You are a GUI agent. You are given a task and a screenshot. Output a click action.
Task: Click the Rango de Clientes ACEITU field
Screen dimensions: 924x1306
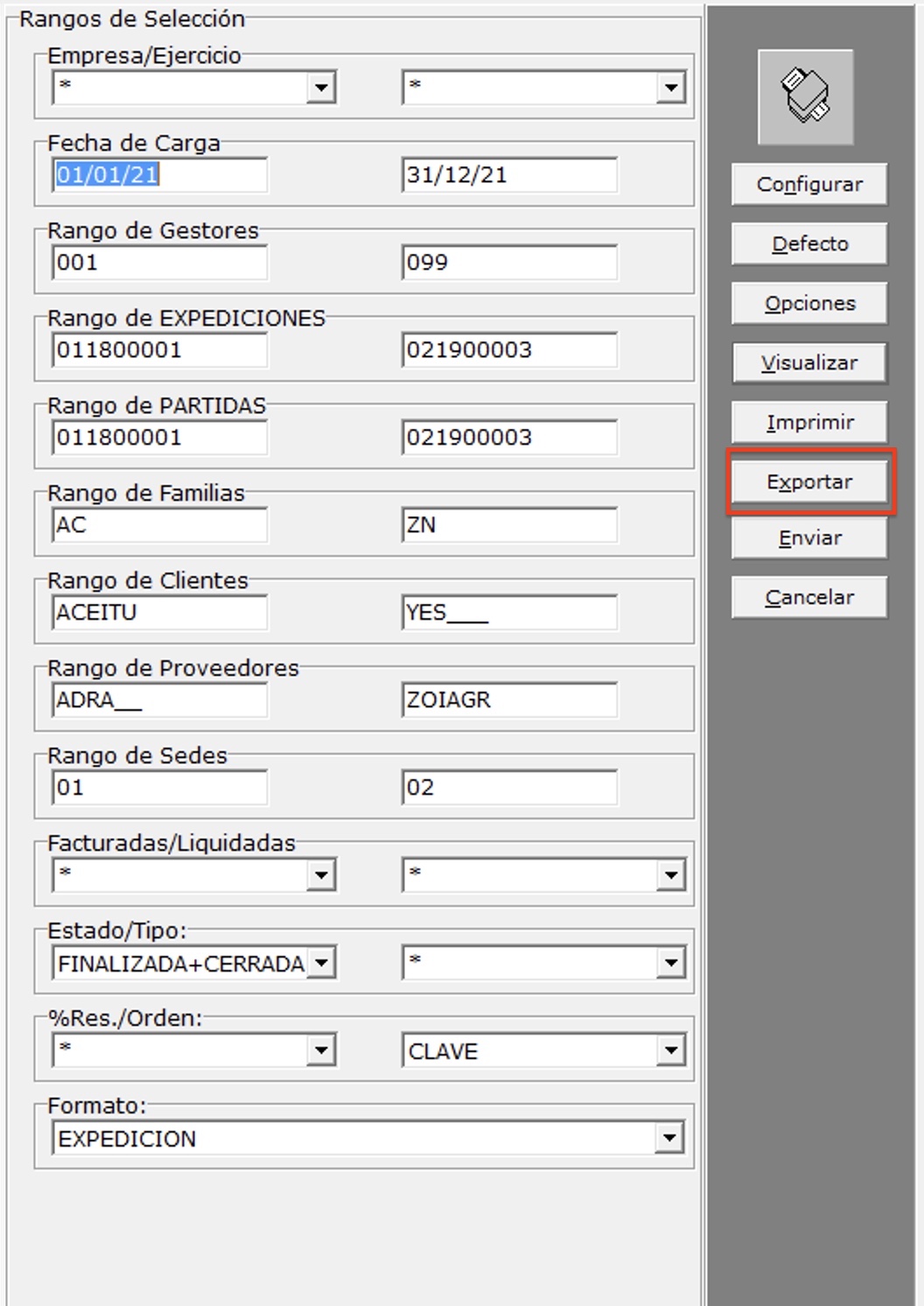point(159,613)
